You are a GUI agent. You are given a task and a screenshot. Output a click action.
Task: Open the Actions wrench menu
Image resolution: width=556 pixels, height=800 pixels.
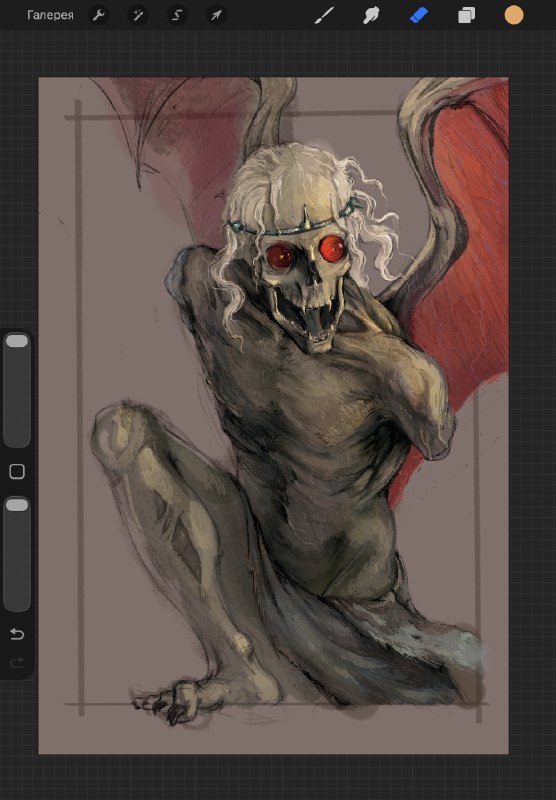click(x=98, y=15)
